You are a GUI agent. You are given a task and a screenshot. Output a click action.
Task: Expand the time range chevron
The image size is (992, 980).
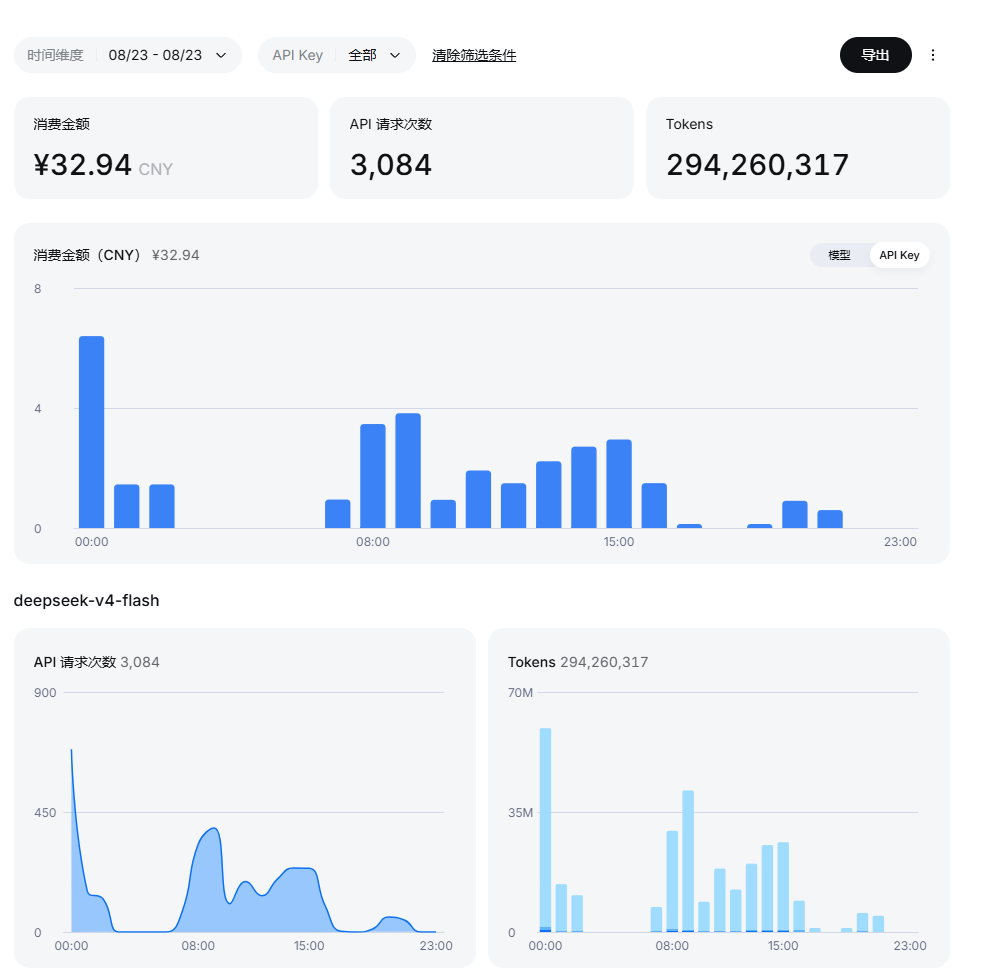pos(221,55)
